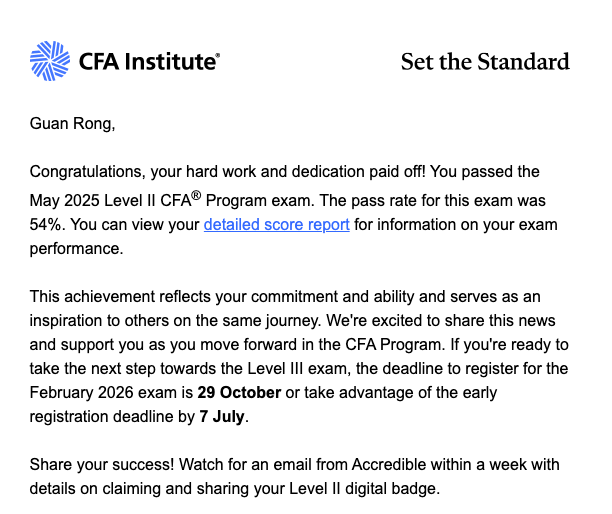The image size is (612, 514).
Task: Click the Guan Rong greeting line
Action: pyautogui.click(x=72, y=124)
